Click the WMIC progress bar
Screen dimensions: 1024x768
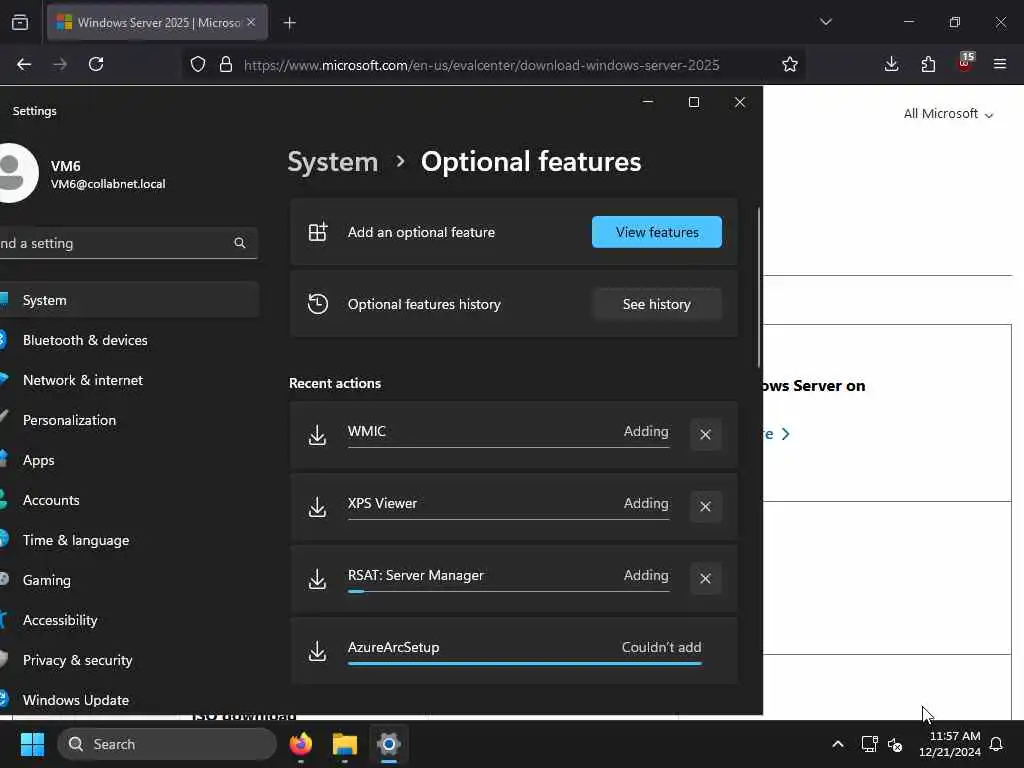click(508, 448)
